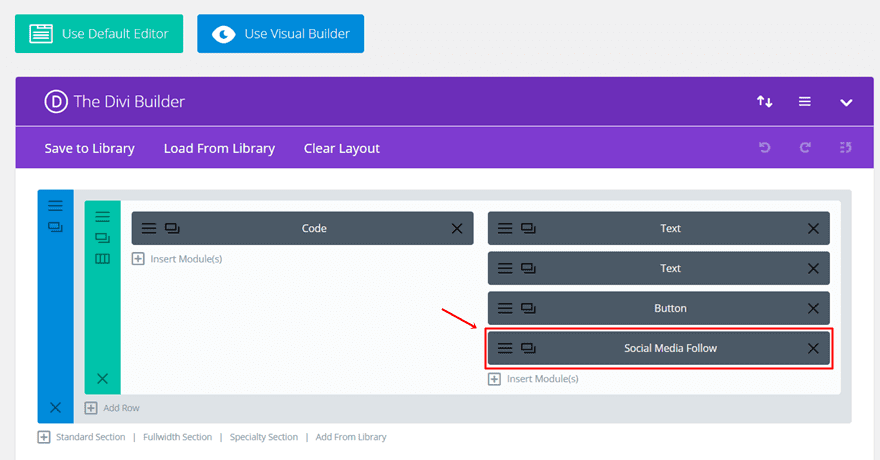Clone the Social Media Follow module

tap(528, 348)
